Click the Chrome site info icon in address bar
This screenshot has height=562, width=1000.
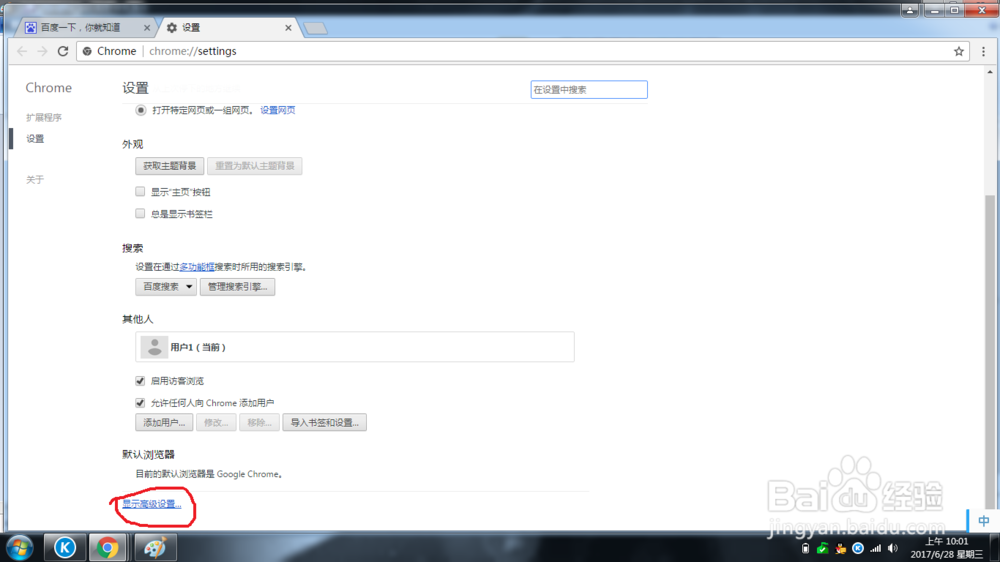[x=87, y=51]
